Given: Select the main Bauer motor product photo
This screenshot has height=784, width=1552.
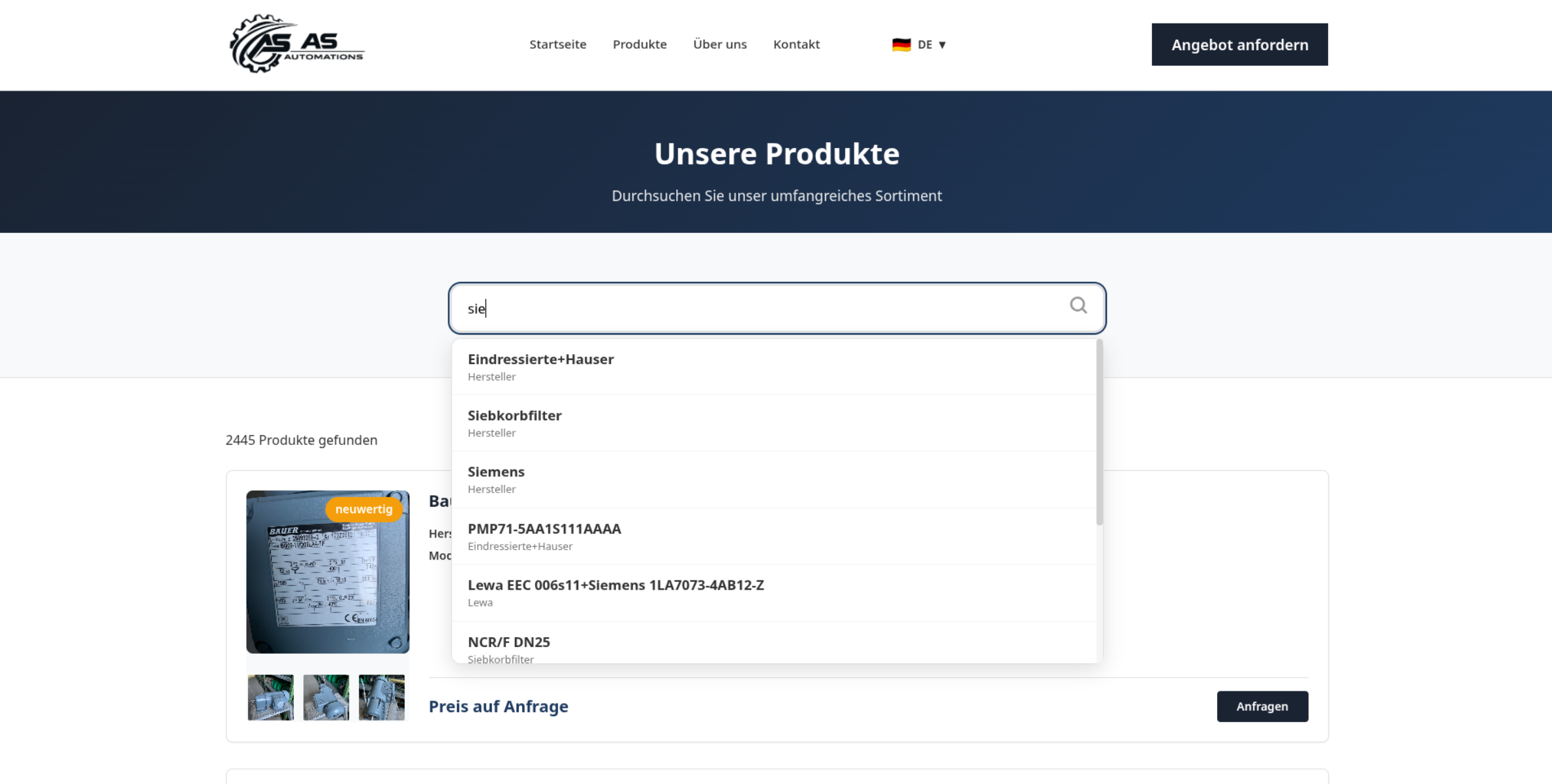Looking at the screenshot, I should tap(327, 573).
